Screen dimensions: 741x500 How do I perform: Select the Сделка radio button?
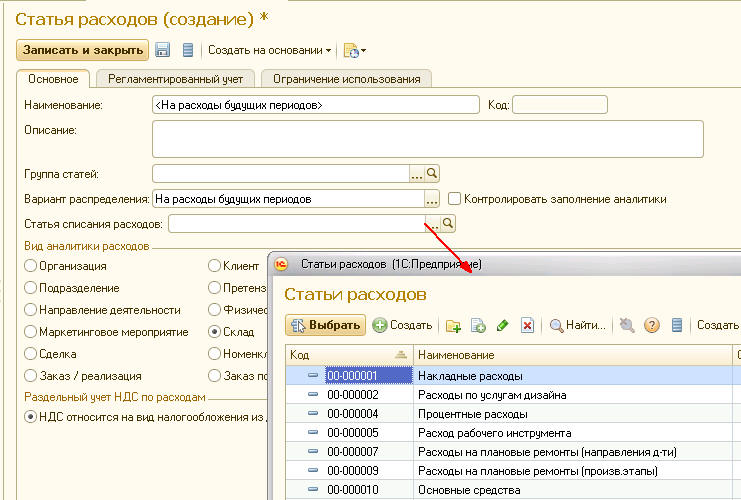click(x=30, y=353)
